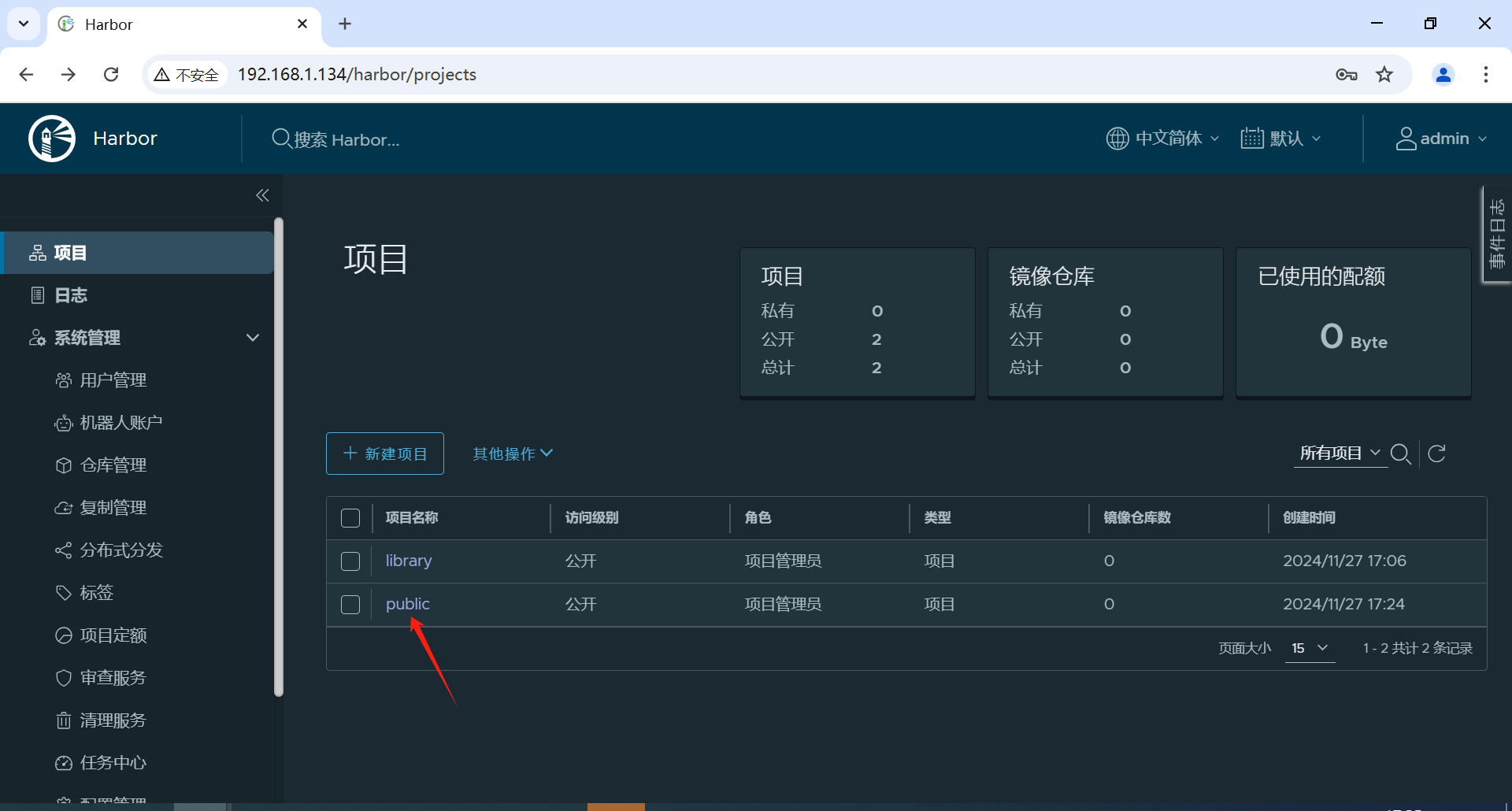Change the page size dropdown from 15
This screenshot has height=811, width=1512.
(x=1310, y=648)
